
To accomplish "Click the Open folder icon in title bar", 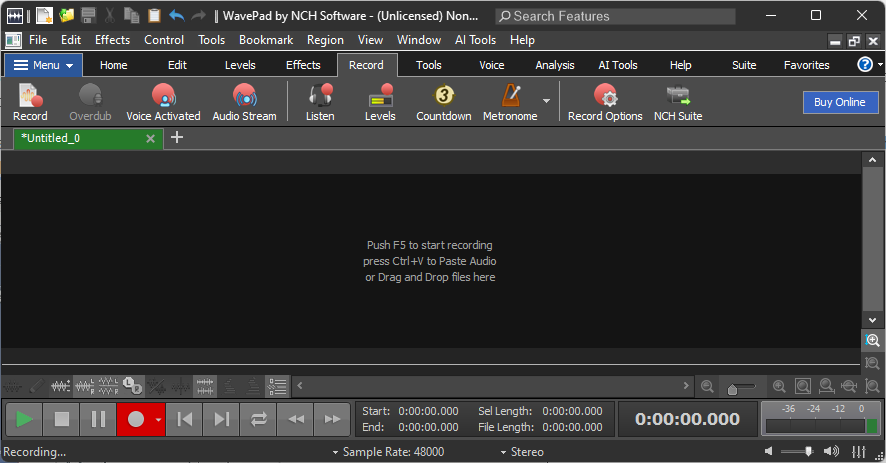I will (67, 15).
